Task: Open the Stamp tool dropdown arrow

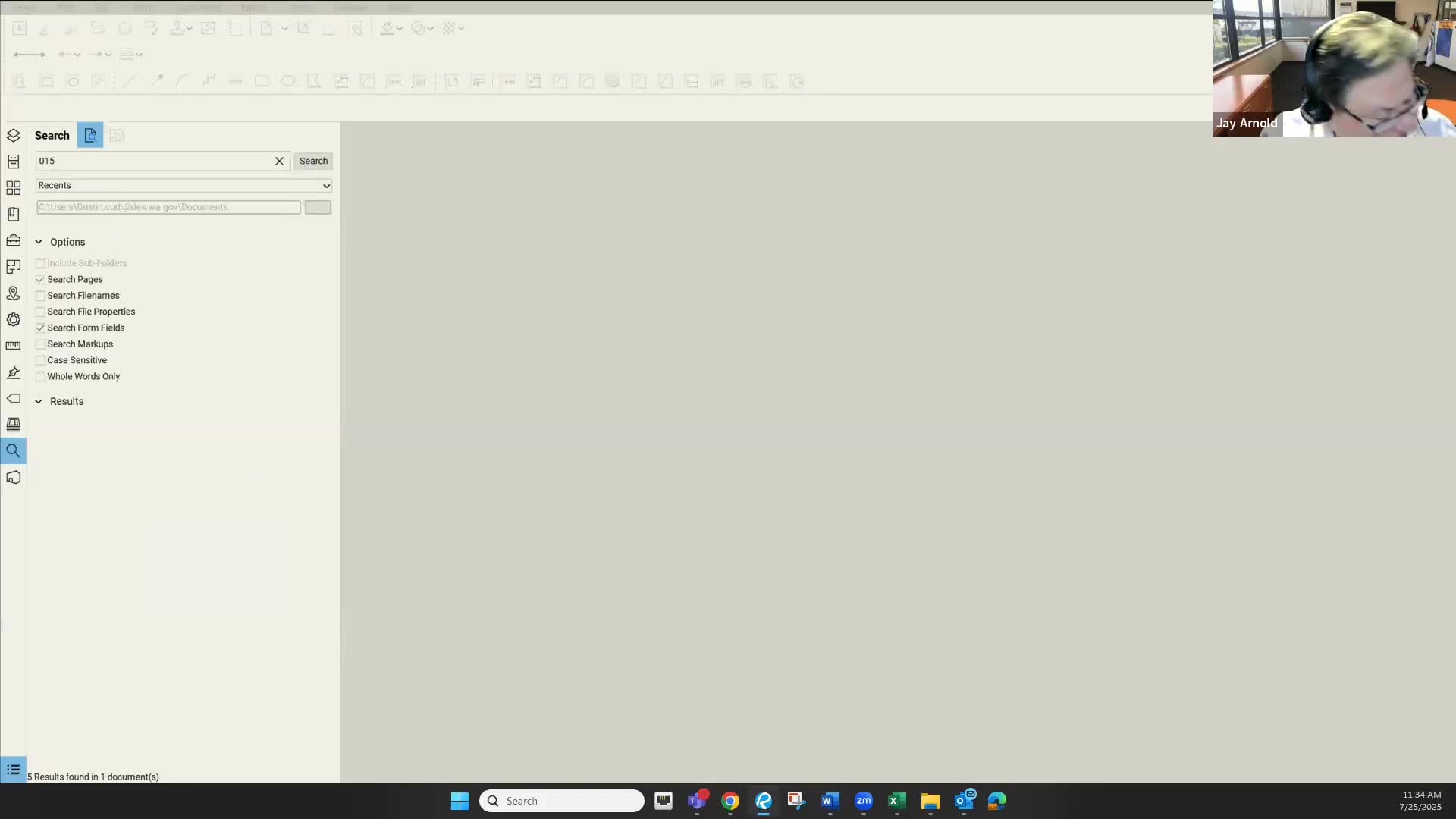Action: pos(190,29)
